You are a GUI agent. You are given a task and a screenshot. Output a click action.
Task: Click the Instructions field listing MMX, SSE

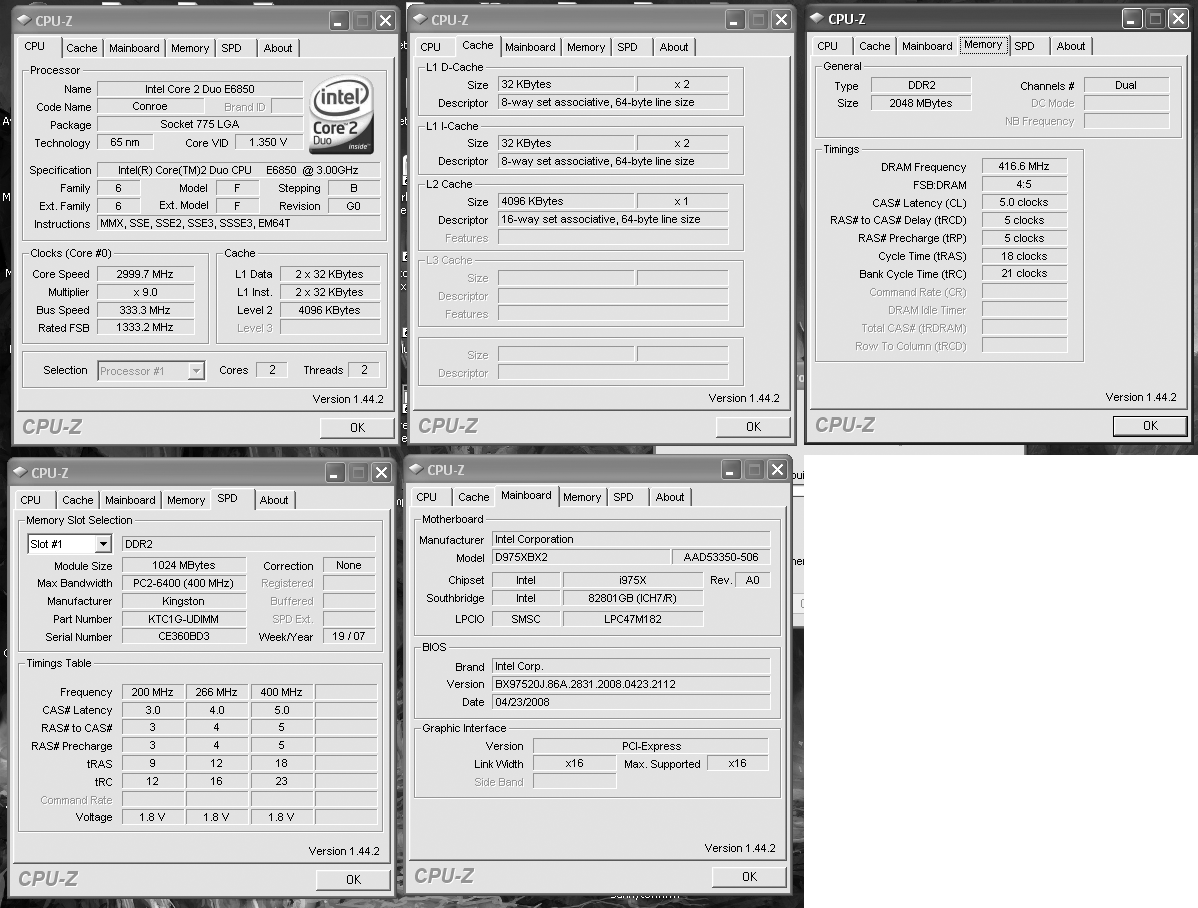pyautogui.click(x=238, y=224)
